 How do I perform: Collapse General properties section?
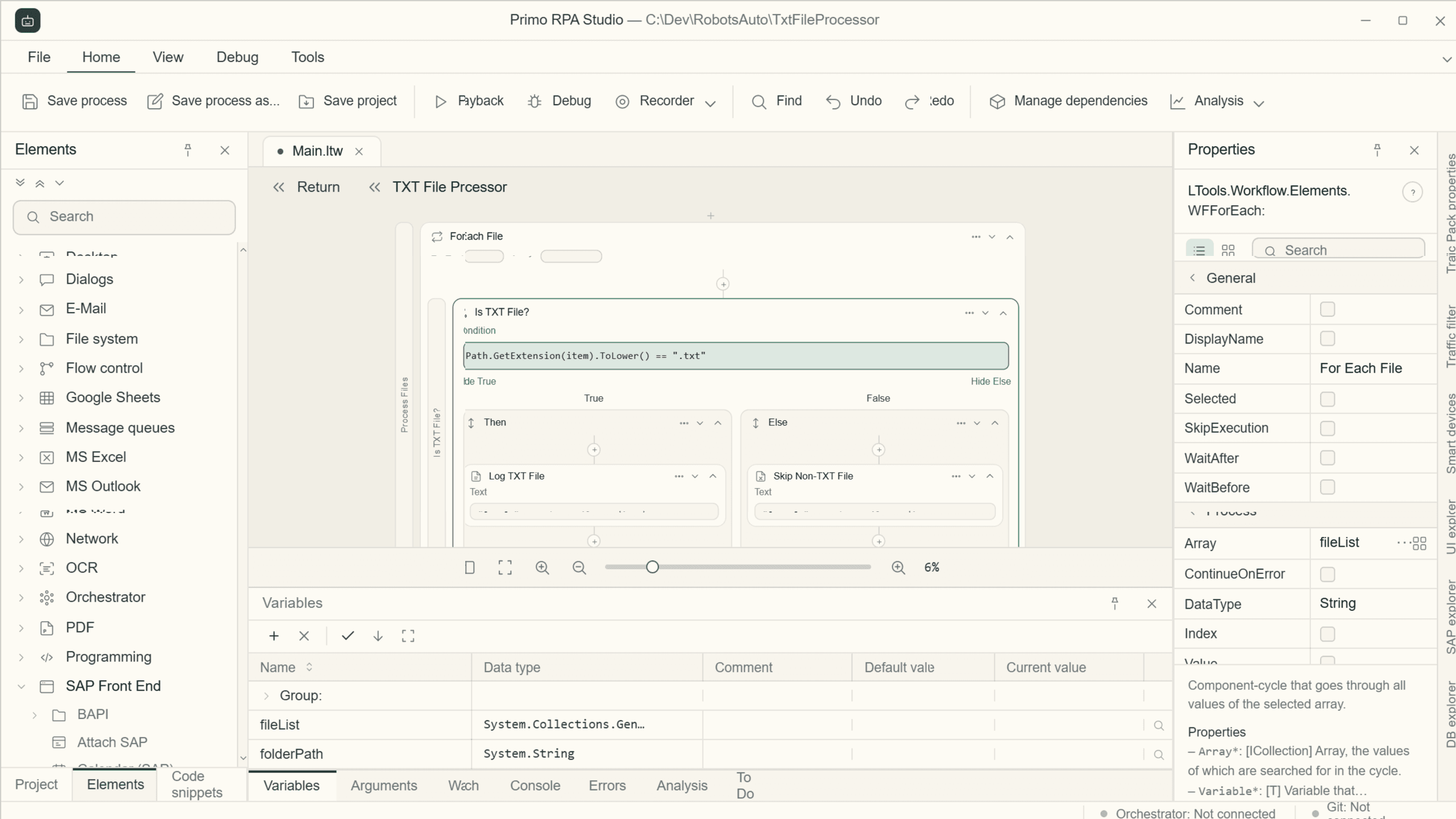pyautogui.click(x=1192, y=278)
